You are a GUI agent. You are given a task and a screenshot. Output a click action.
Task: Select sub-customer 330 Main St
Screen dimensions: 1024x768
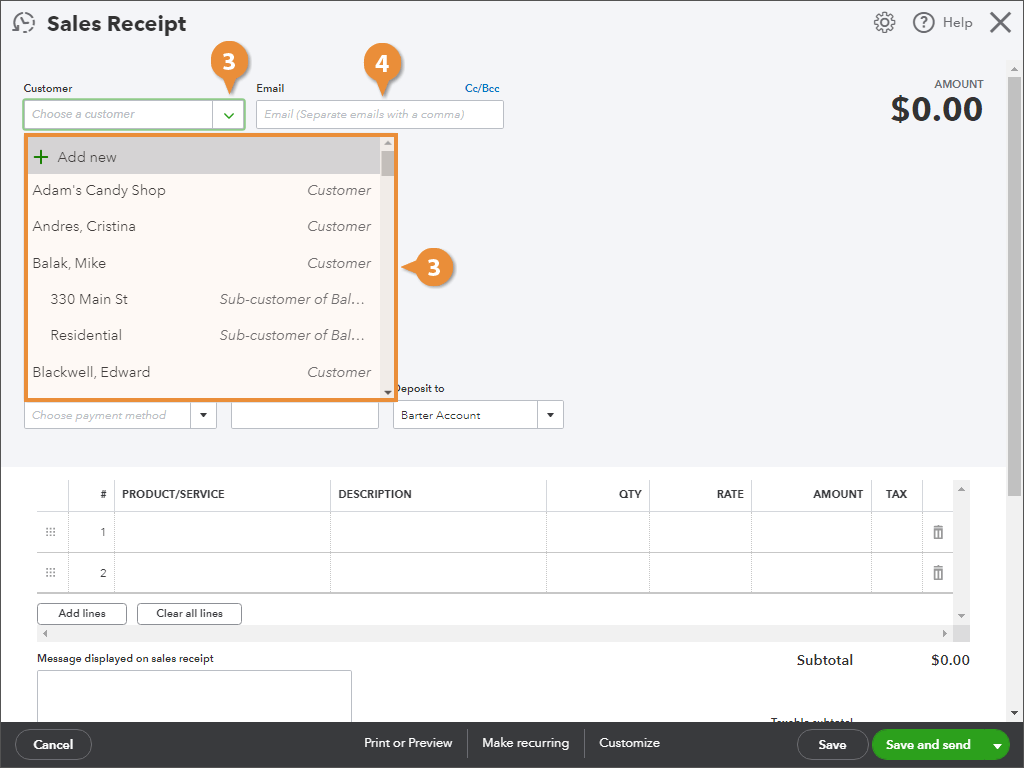coord(89,299)
